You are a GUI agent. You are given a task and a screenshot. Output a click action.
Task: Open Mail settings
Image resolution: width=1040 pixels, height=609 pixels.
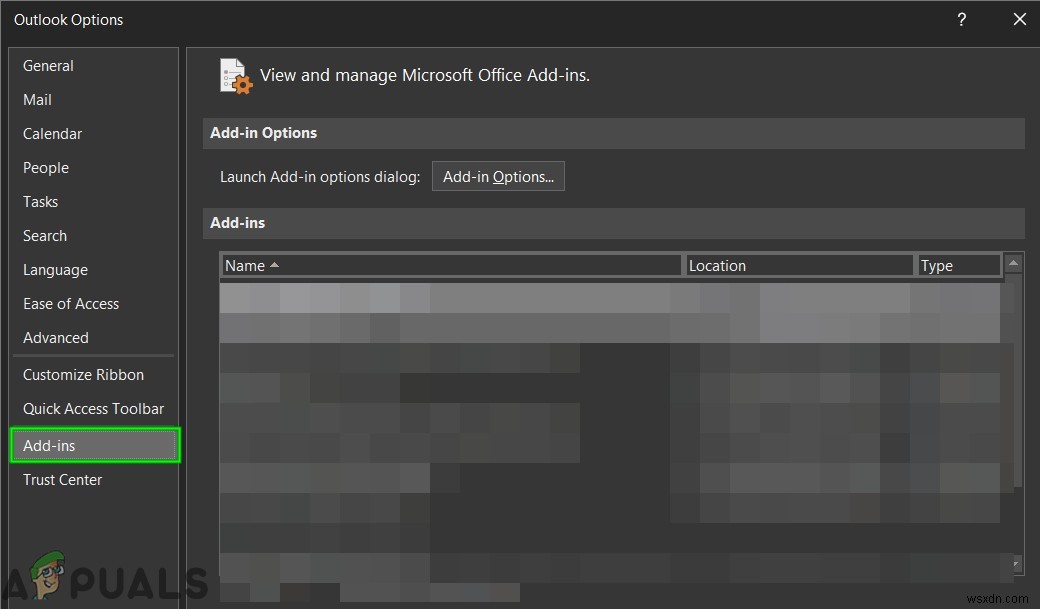(37, 99)
